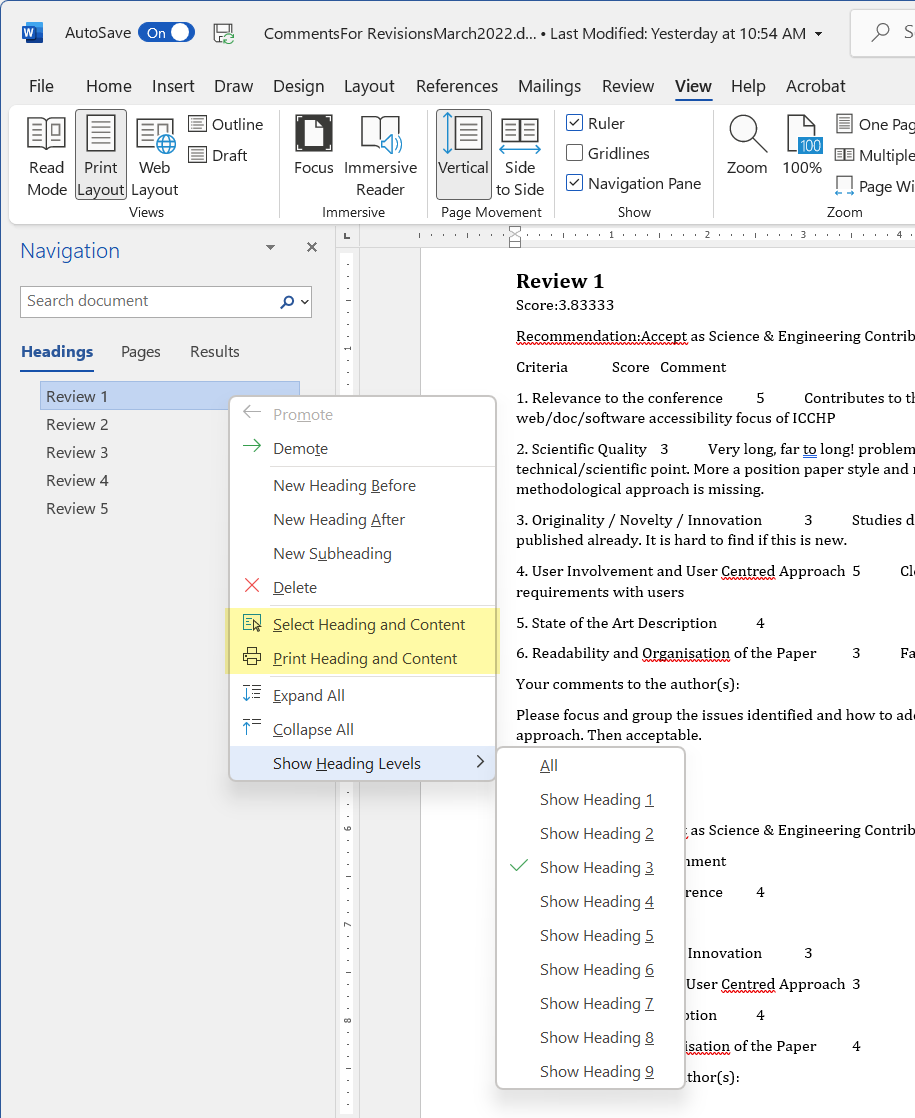The width and height of the screenshot is (915, 1118).
Task: Switch to the References ribbon tab
Action: (x=457, y=86)
